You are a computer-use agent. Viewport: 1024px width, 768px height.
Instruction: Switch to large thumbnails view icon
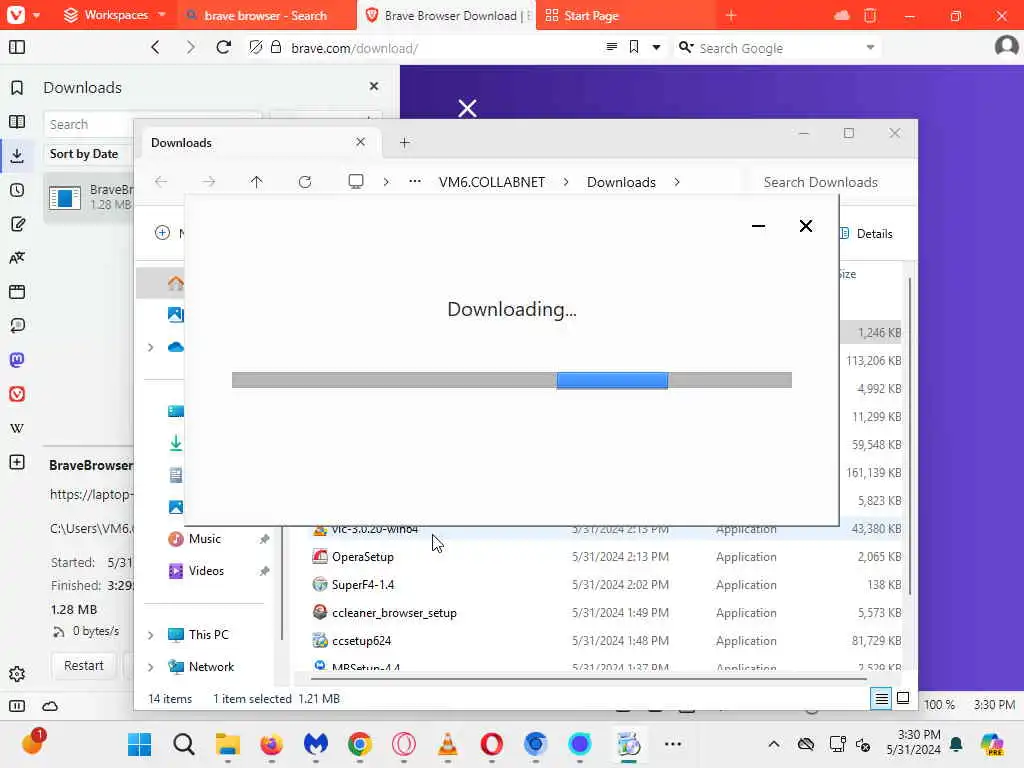click(x=903, y=698)
